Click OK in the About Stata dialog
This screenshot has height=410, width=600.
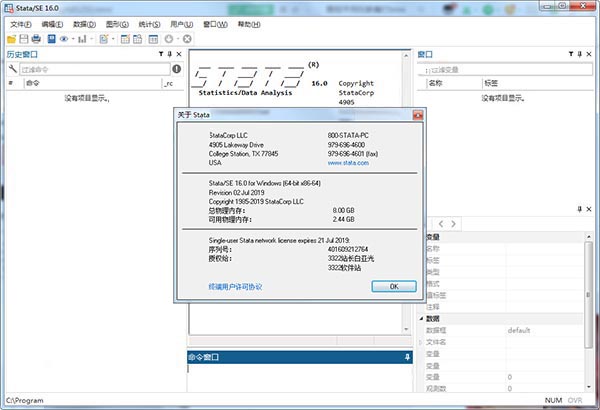click(x=393, y=286)
